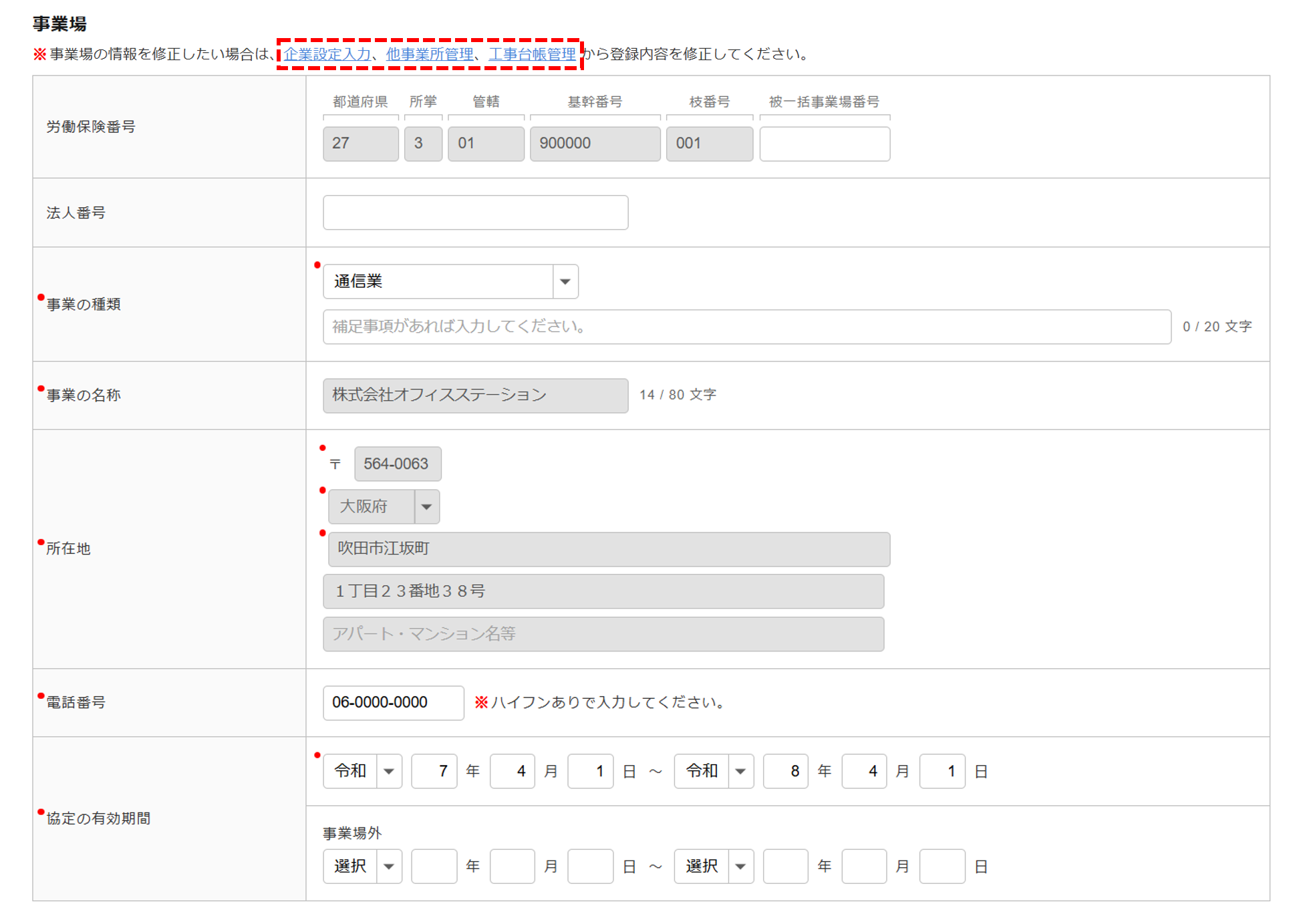Open the first 事業場外 選択 dropdown

click(x=362, y=867)
